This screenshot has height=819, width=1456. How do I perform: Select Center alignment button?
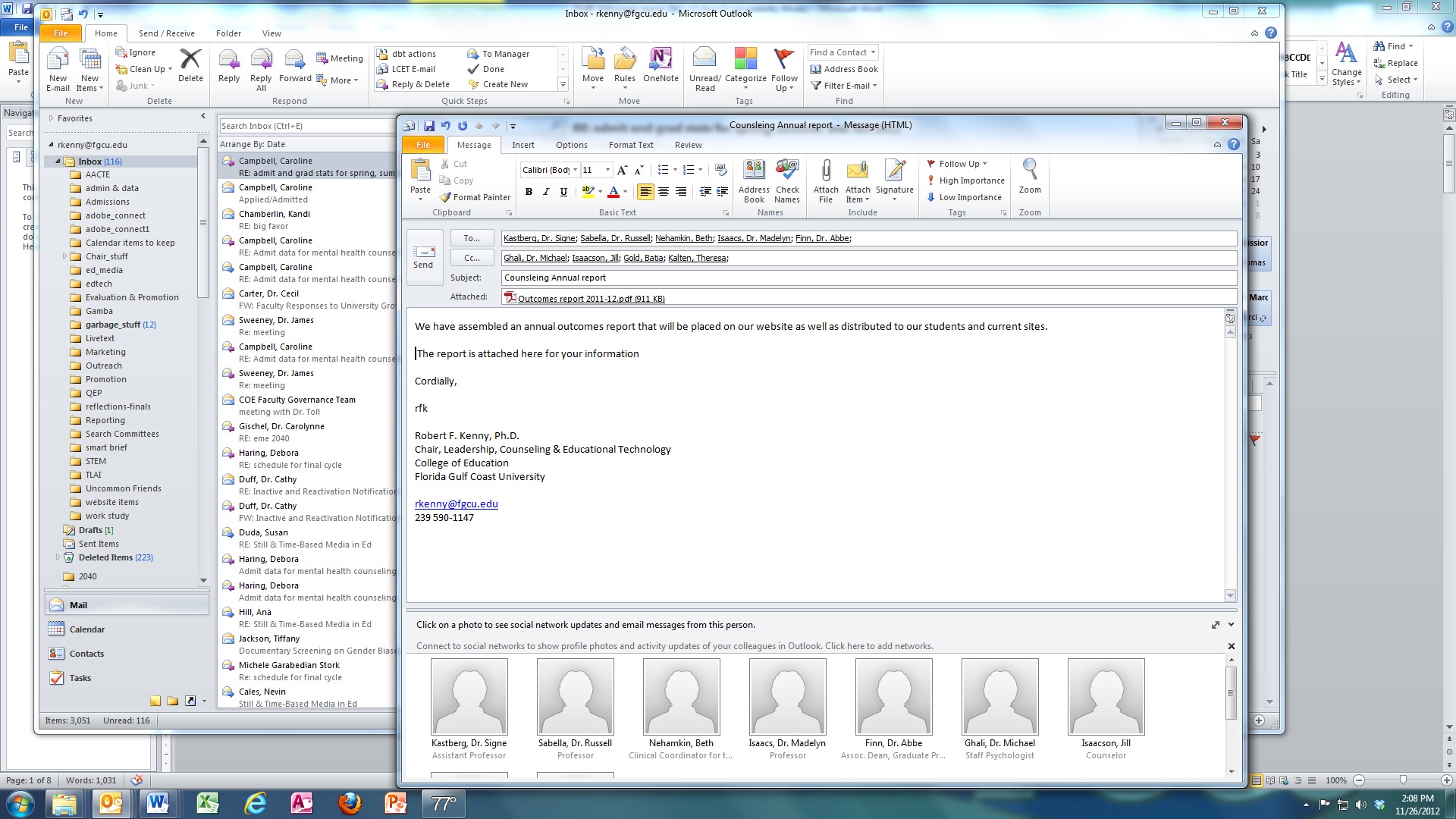coord(664,192)
